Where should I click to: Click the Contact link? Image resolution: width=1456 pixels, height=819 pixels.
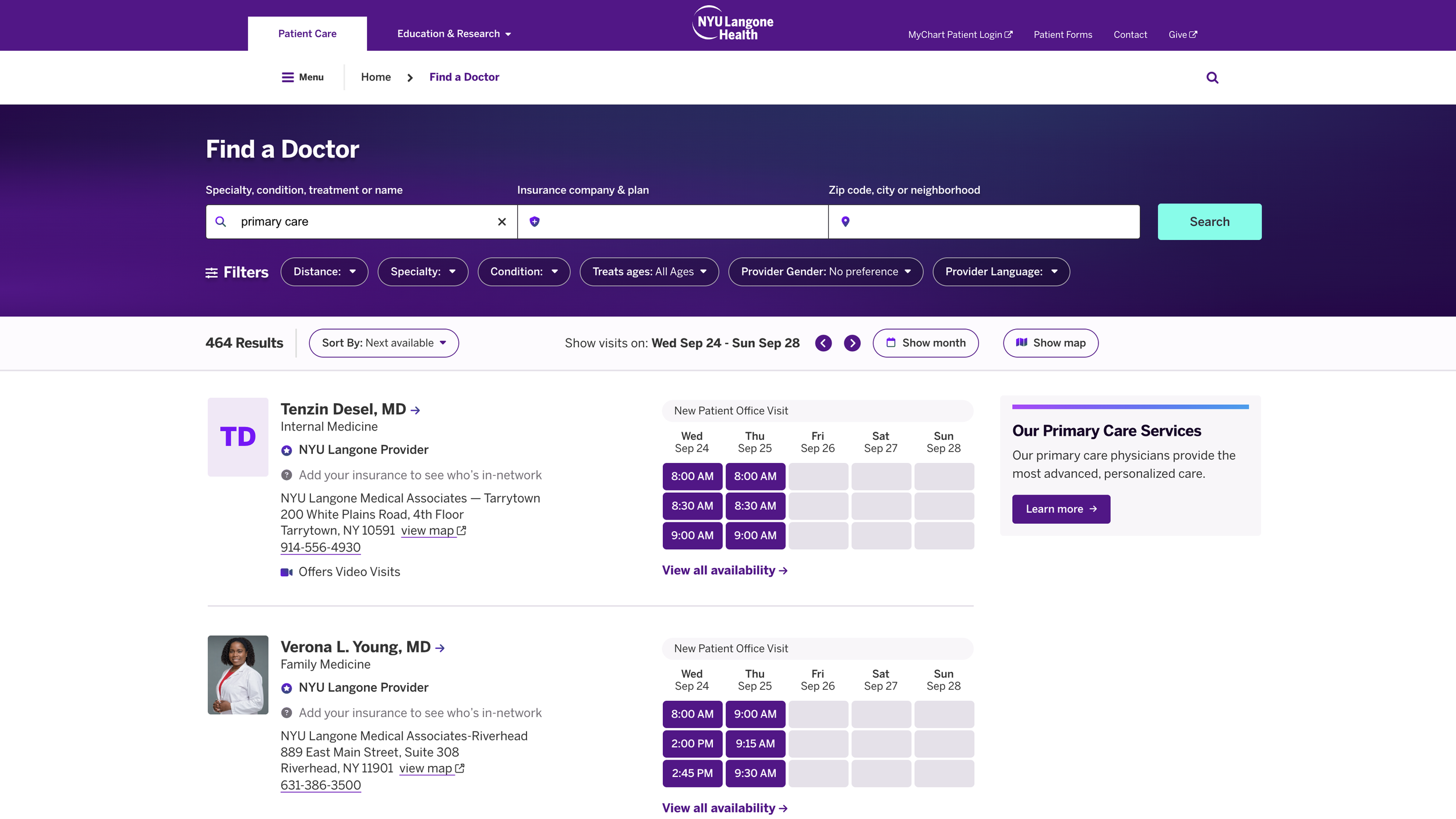tap(1130, 35)
